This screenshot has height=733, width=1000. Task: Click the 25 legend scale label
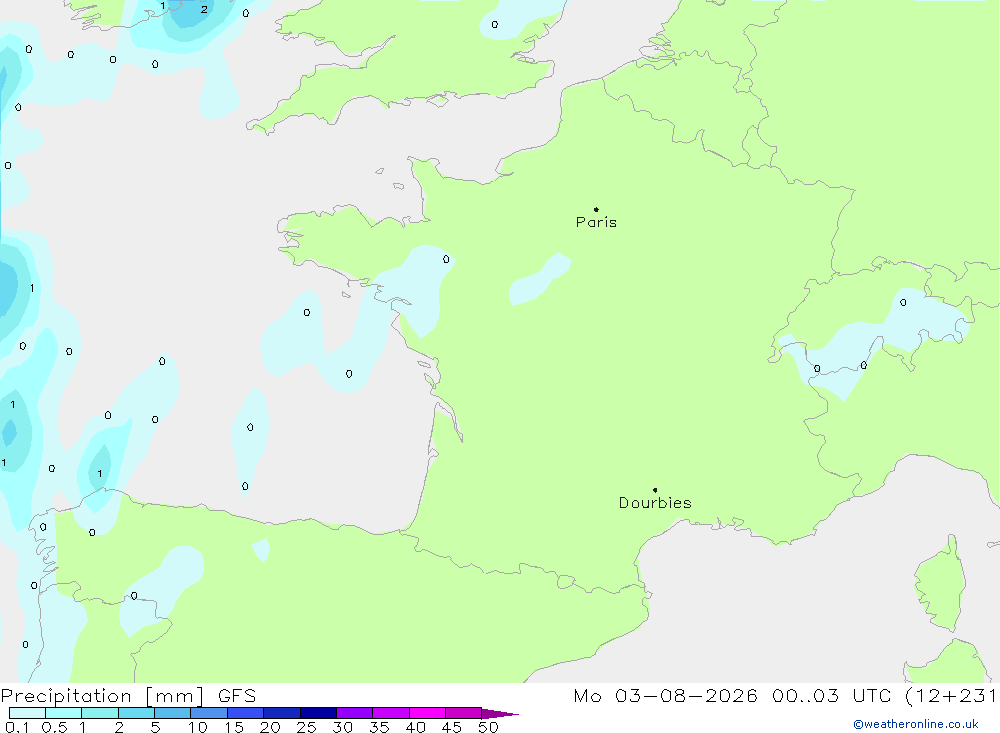click(x=307, y=727)
